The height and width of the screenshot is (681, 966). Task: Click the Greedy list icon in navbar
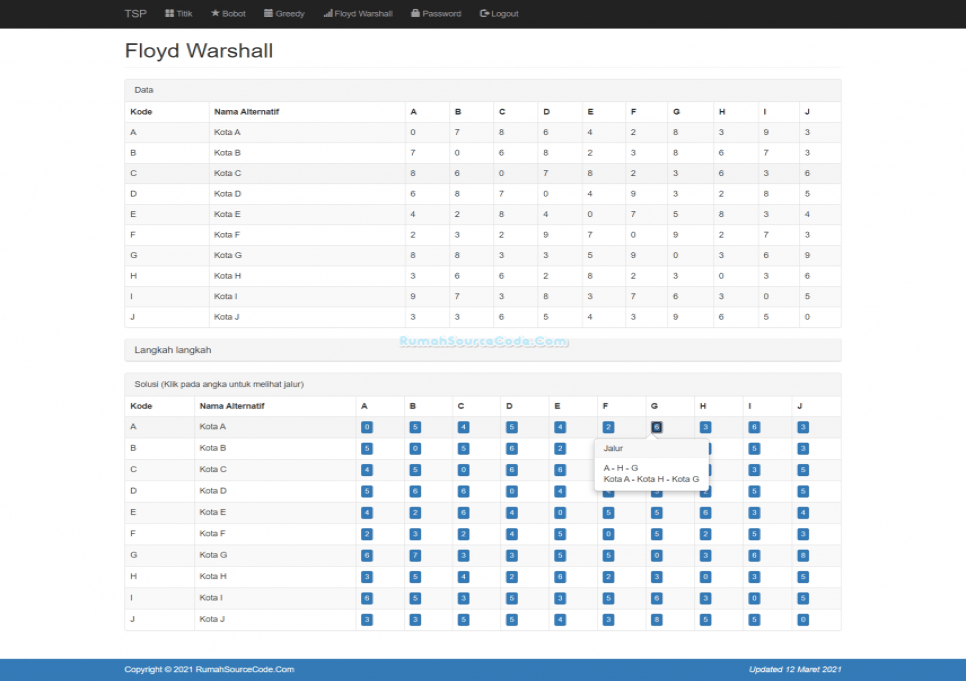(268, 13)
